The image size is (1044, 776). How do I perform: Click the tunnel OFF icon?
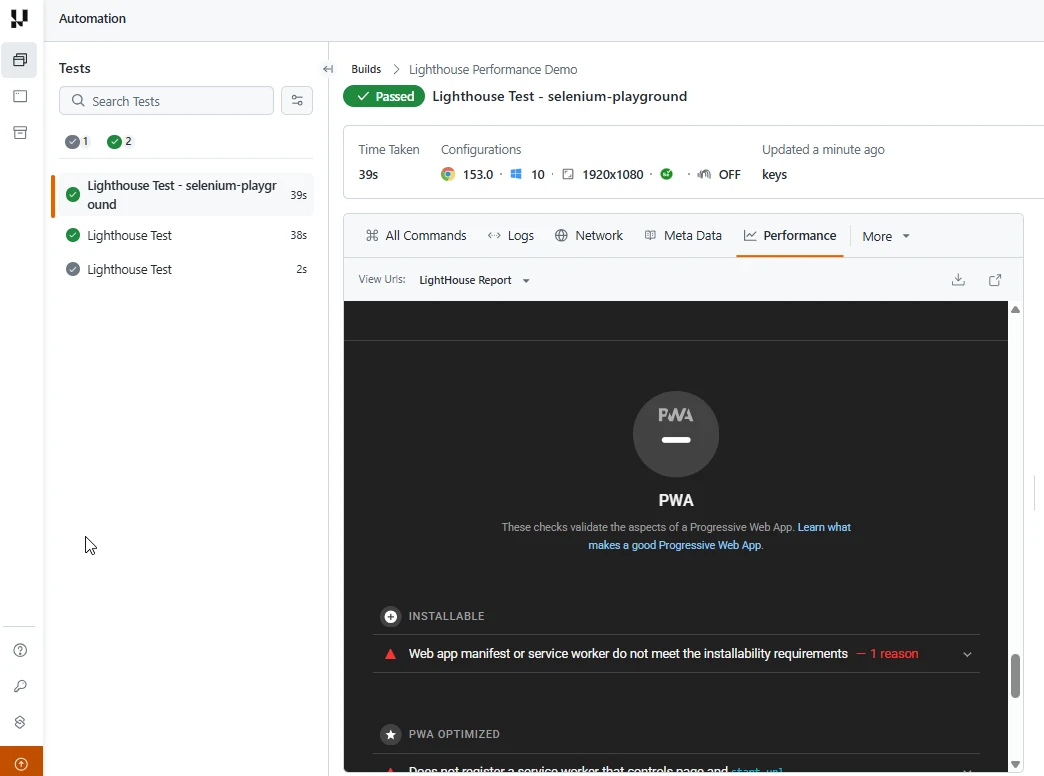point(704,174)
